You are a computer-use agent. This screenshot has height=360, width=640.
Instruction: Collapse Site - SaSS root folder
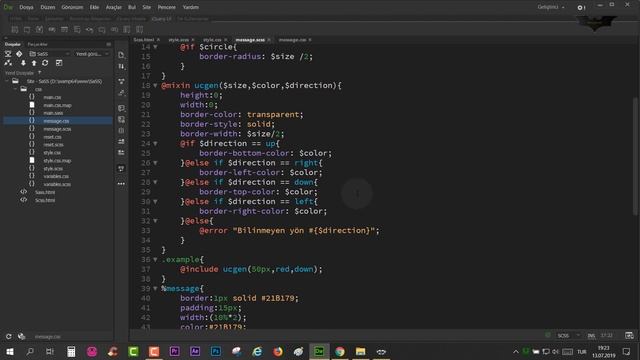click(x=7, y=81)
